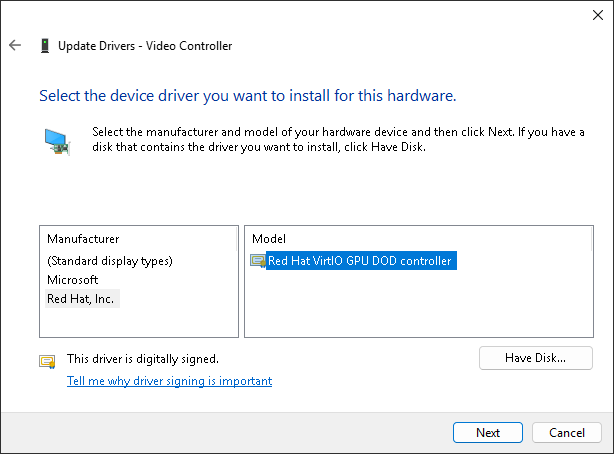614x454 pixels.
Task: Click the digital signature certificate icon
Action: pyautogui.click(x=47, y=361)
